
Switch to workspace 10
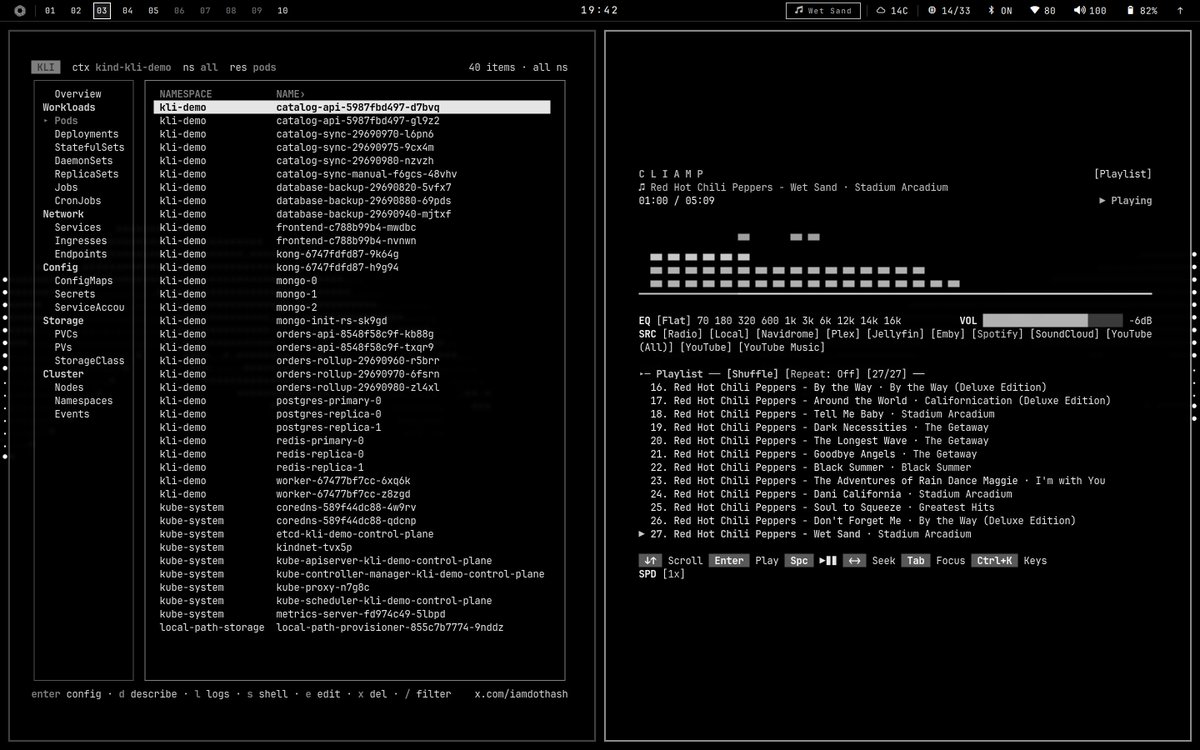[x=283, y=10]
